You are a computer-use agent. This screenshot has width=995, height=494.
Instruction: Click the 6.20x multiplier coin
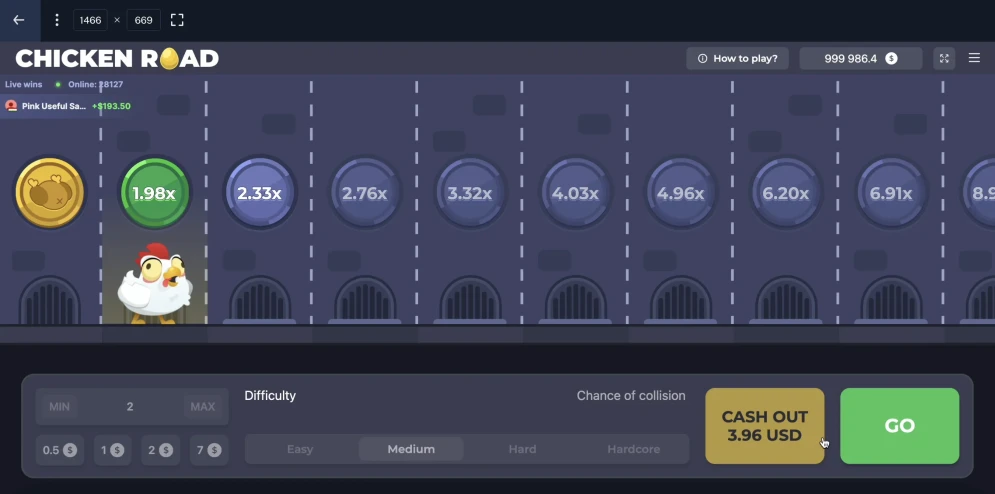point(786,193)
